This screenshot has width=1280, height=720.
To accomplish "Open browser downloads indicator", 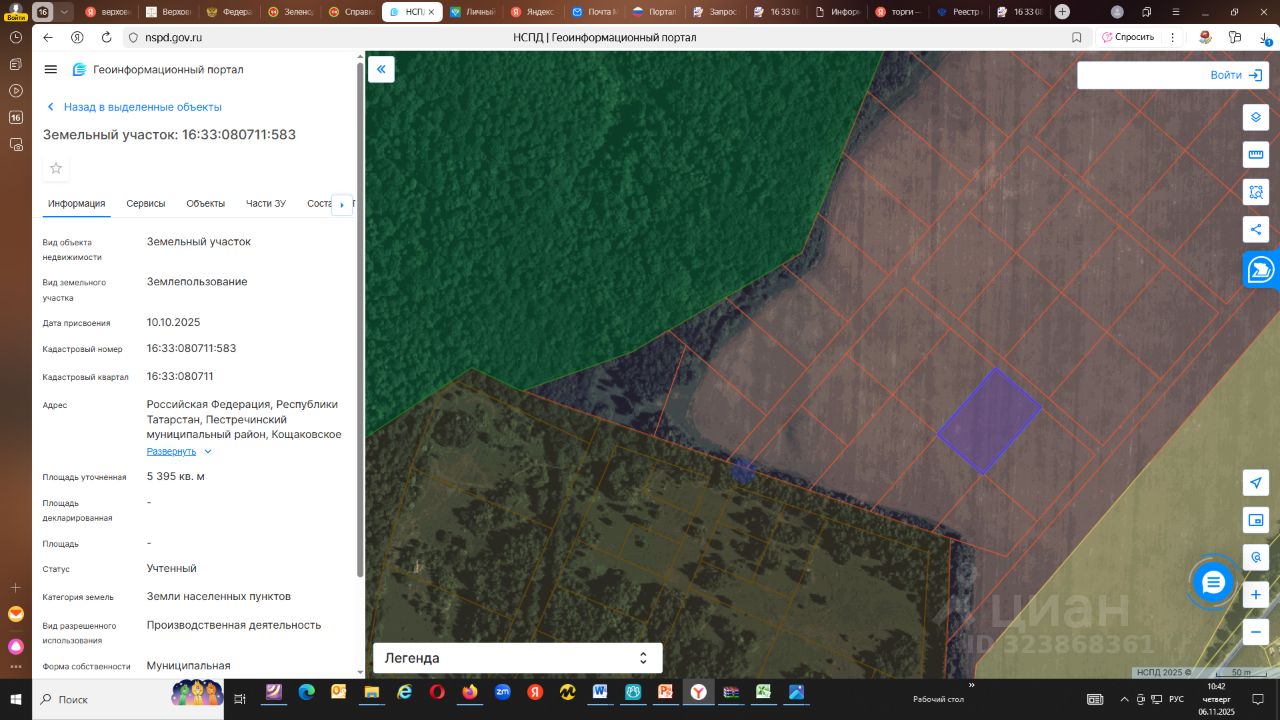I will (1266, 37).
